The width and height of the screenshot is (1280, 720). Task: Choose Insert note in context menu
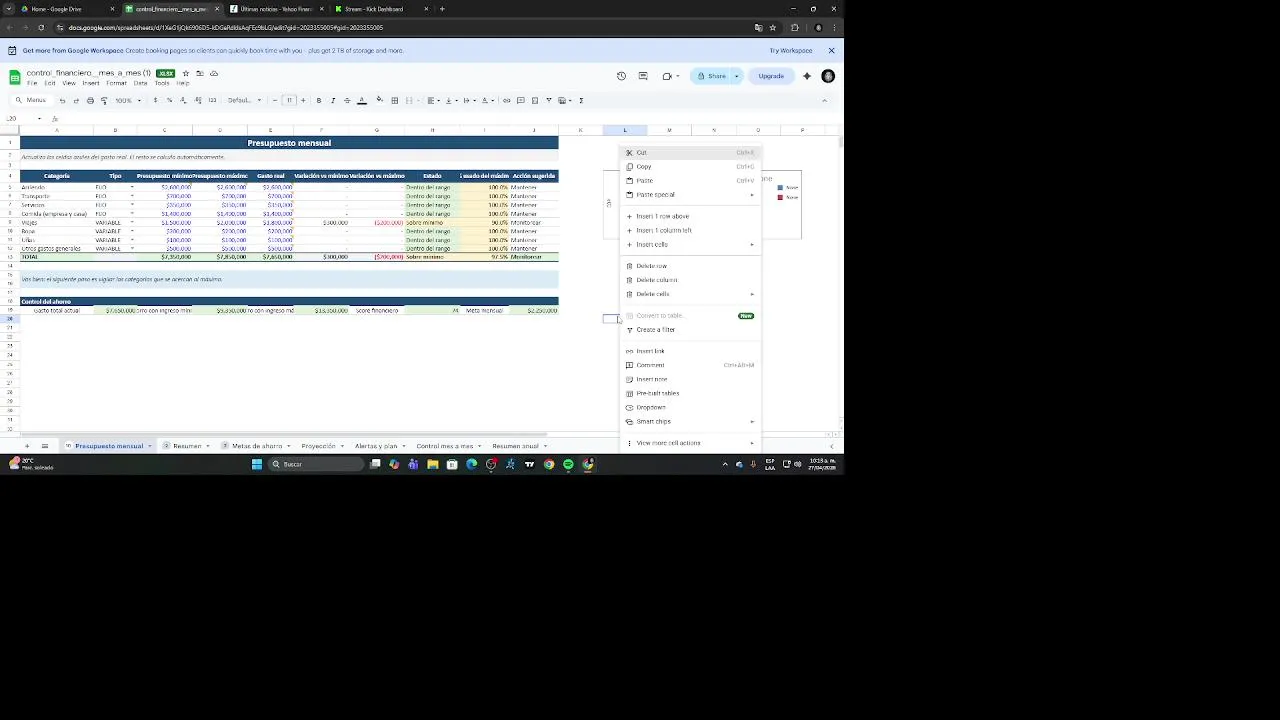(x=690, y=379)
